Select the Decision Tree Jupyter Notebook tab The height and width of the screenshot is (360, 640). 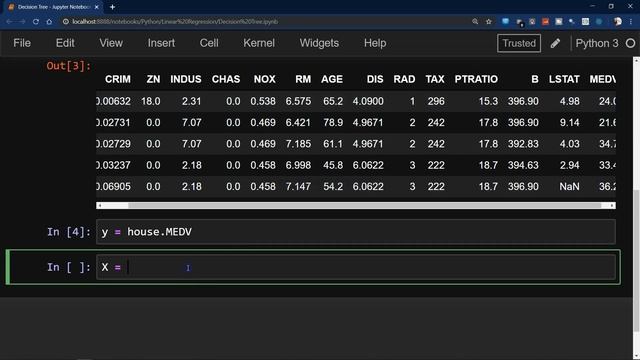click(x=53, y=7)
